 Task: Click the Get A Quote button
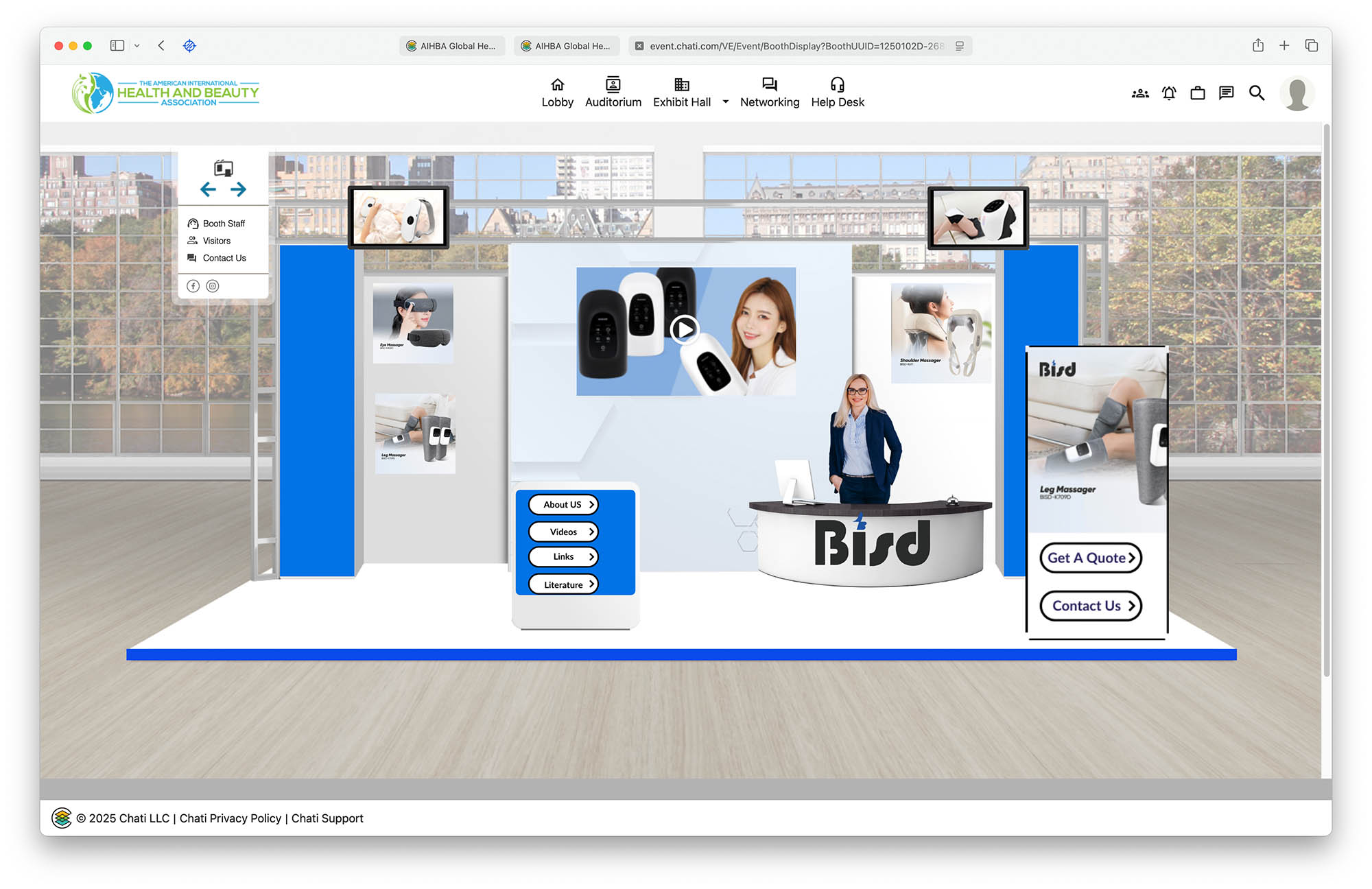pyautogui.click(x=1090, y=558)
